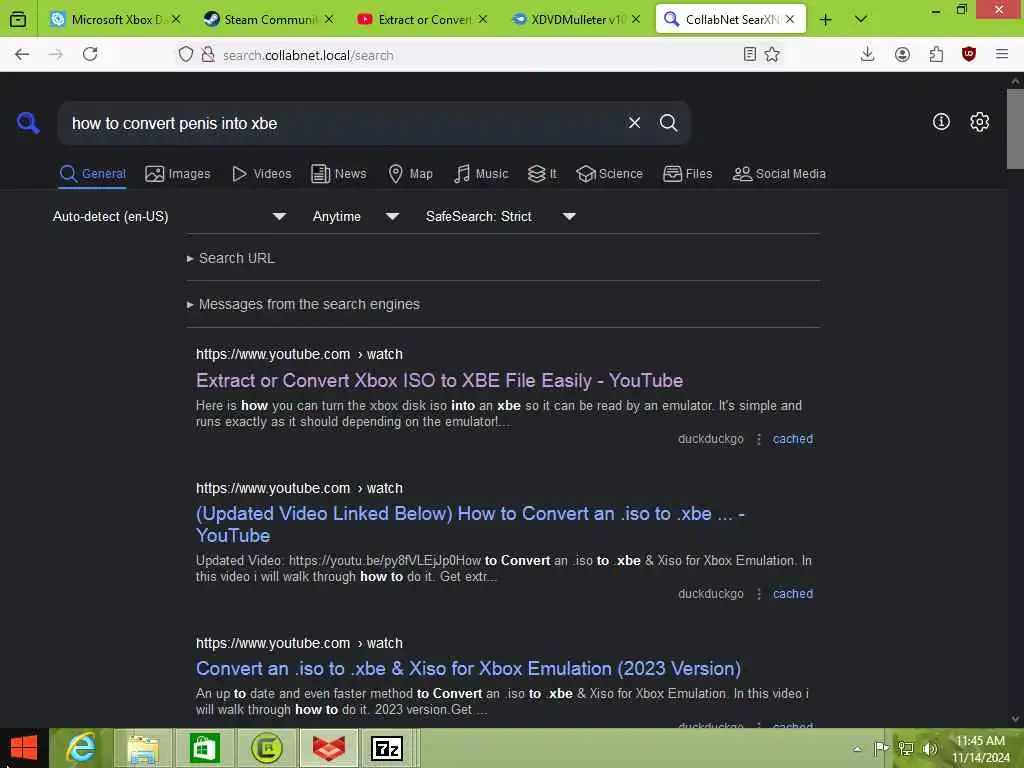Open cached link for first result
1024x768 pixels.
click(x=793, y=439)
